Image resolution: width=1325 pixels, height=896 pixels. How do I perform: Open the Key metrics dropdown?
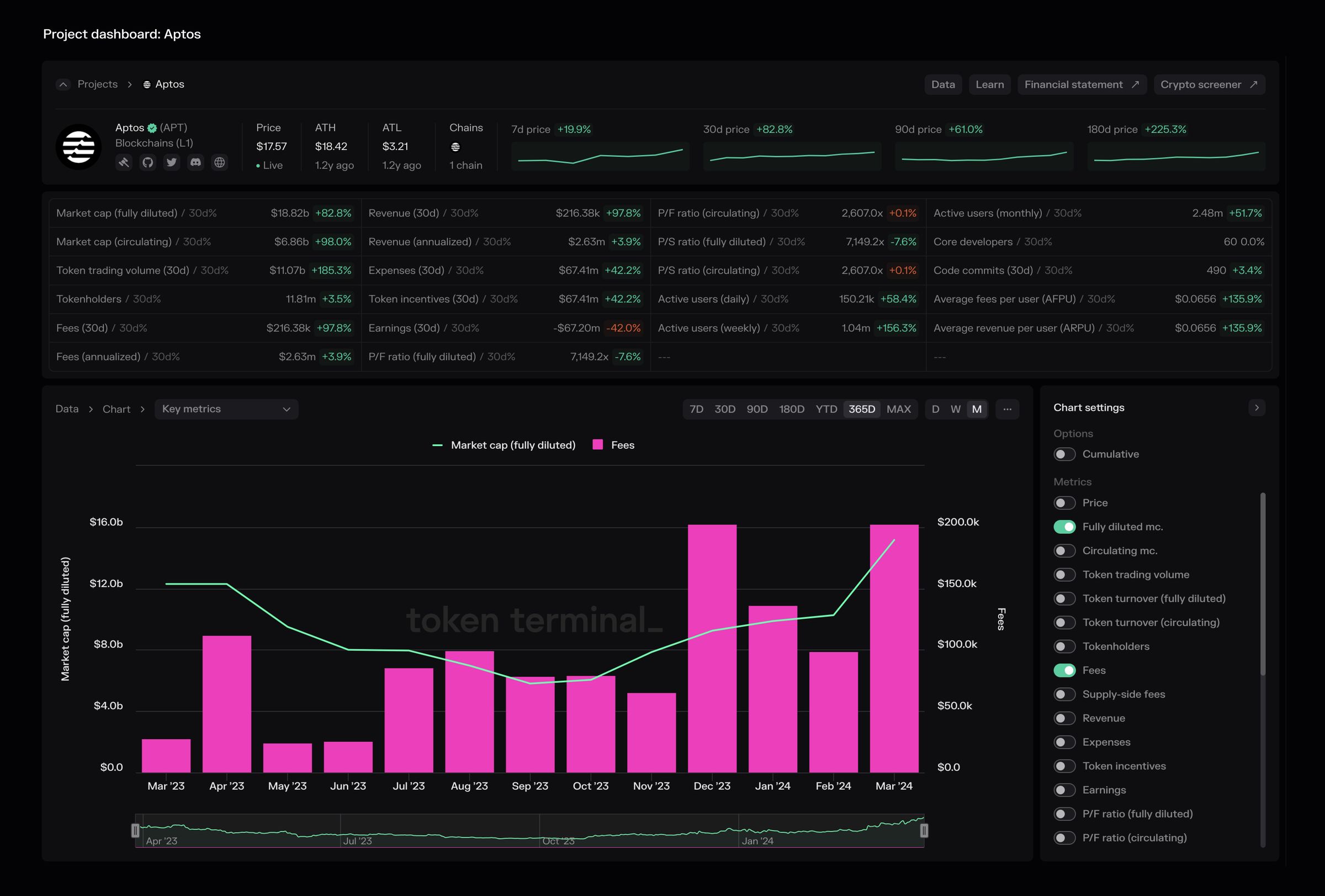point(226,409)
